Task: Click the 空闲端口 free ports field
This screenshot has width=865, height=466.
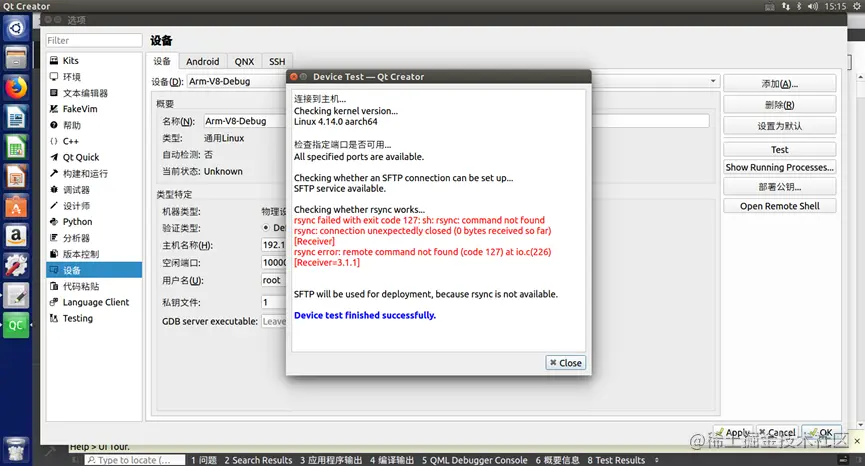Action: pos(274,263)
